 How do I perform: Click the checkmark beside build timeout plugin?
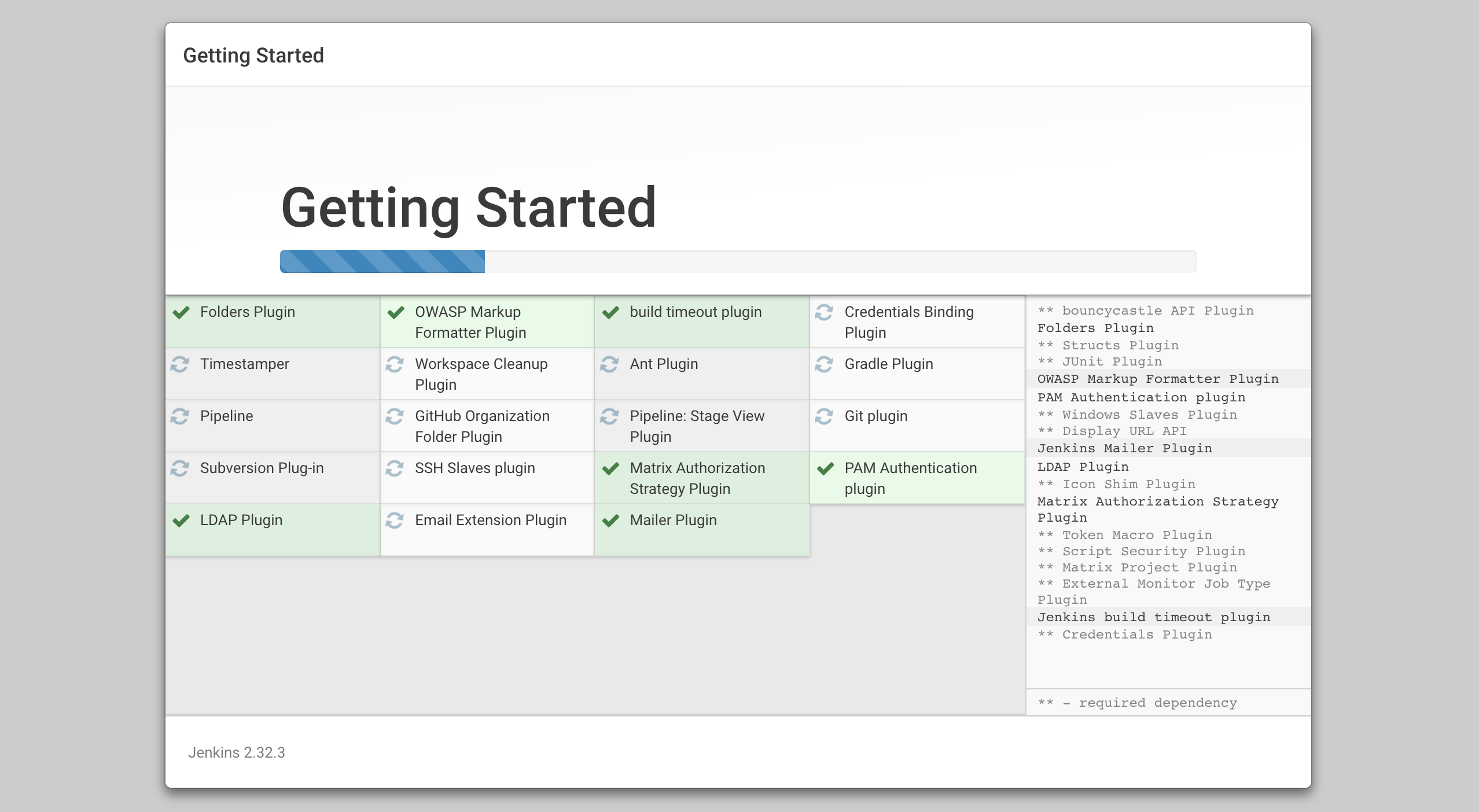(x=610, y=313)
